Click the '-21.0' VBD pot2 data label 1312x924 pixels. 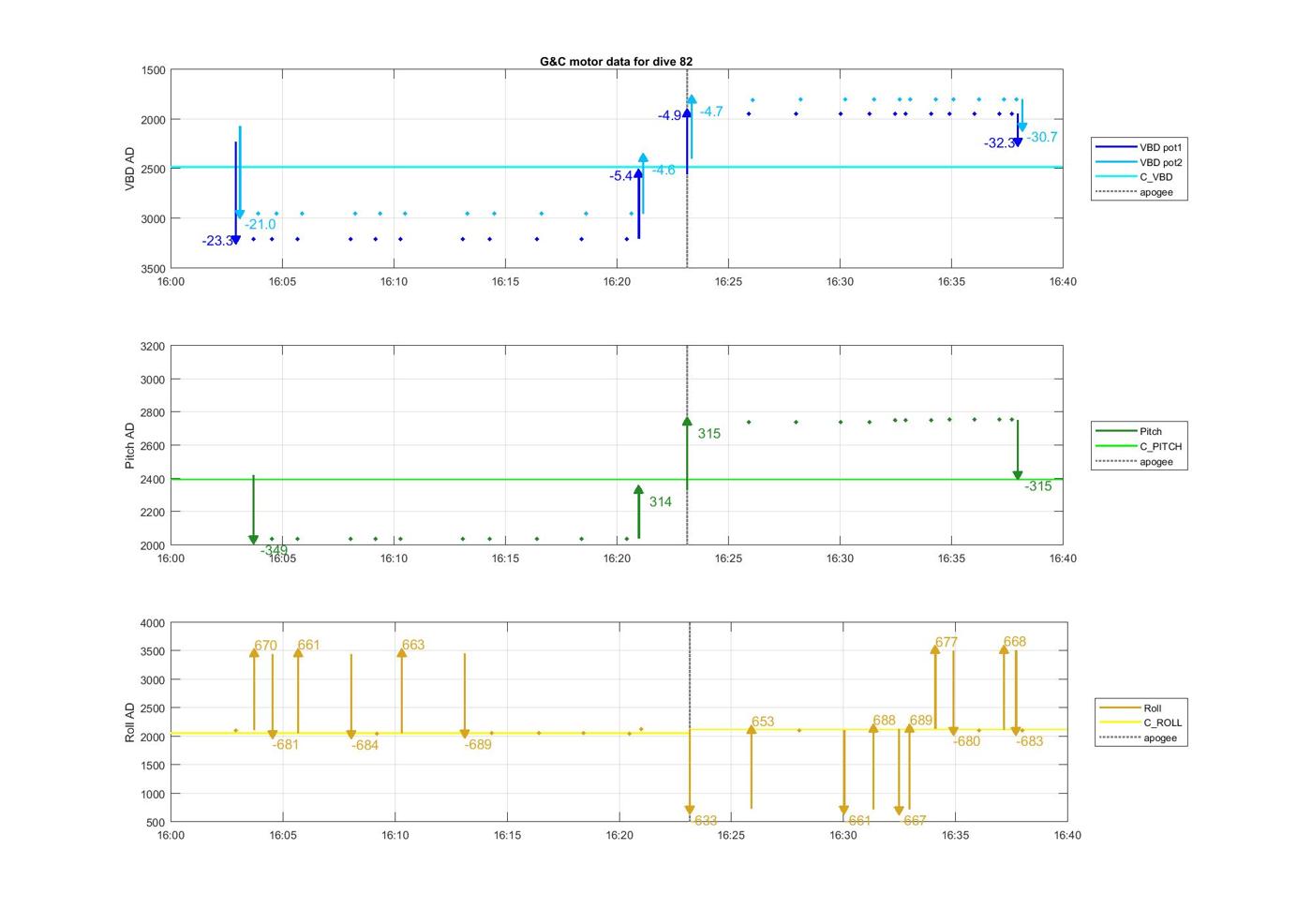coord(260,225)
